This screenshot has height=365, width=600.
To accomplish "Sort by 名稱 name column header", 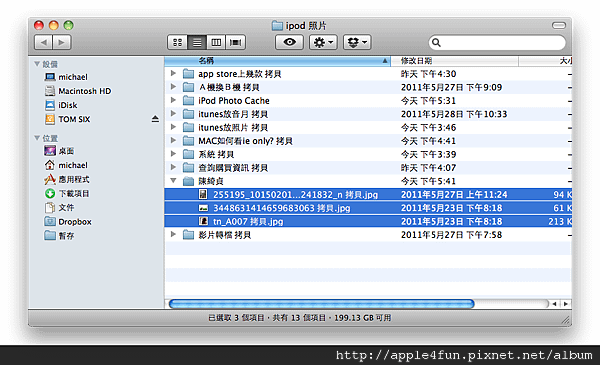I will [x=277, y=60].
